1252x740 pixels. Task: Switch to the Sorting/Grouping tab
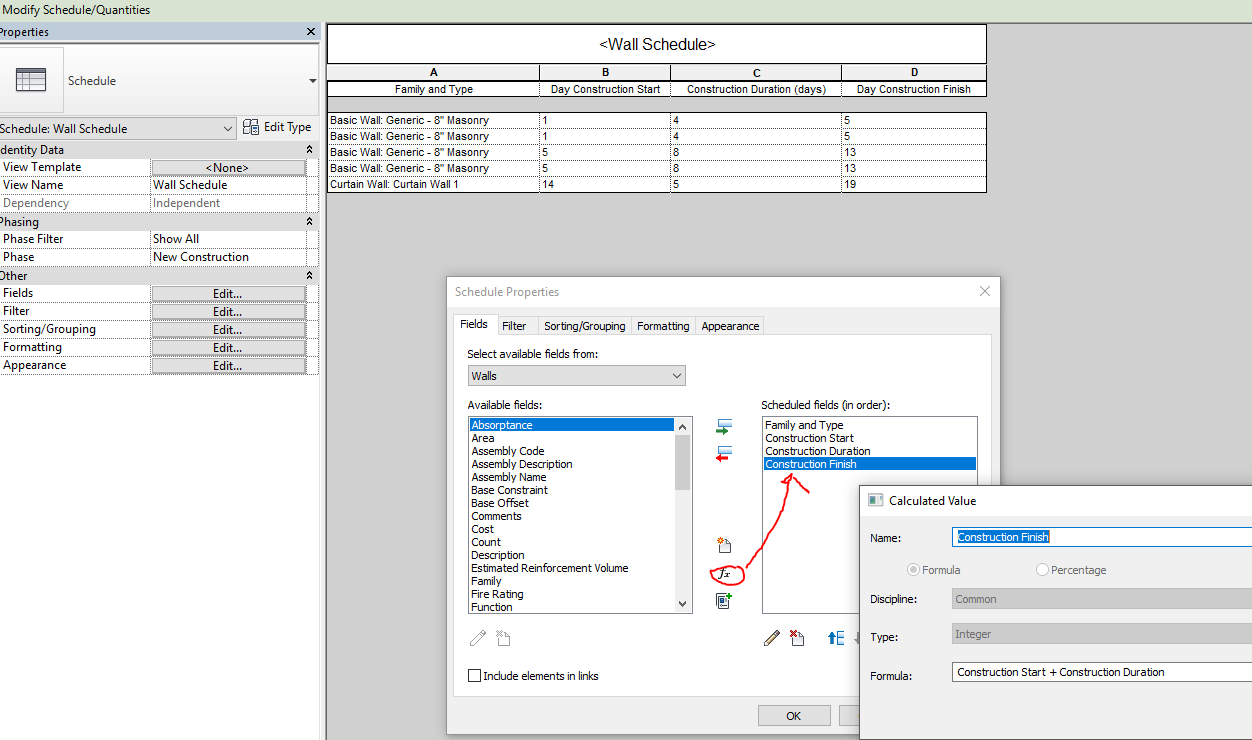584,325
